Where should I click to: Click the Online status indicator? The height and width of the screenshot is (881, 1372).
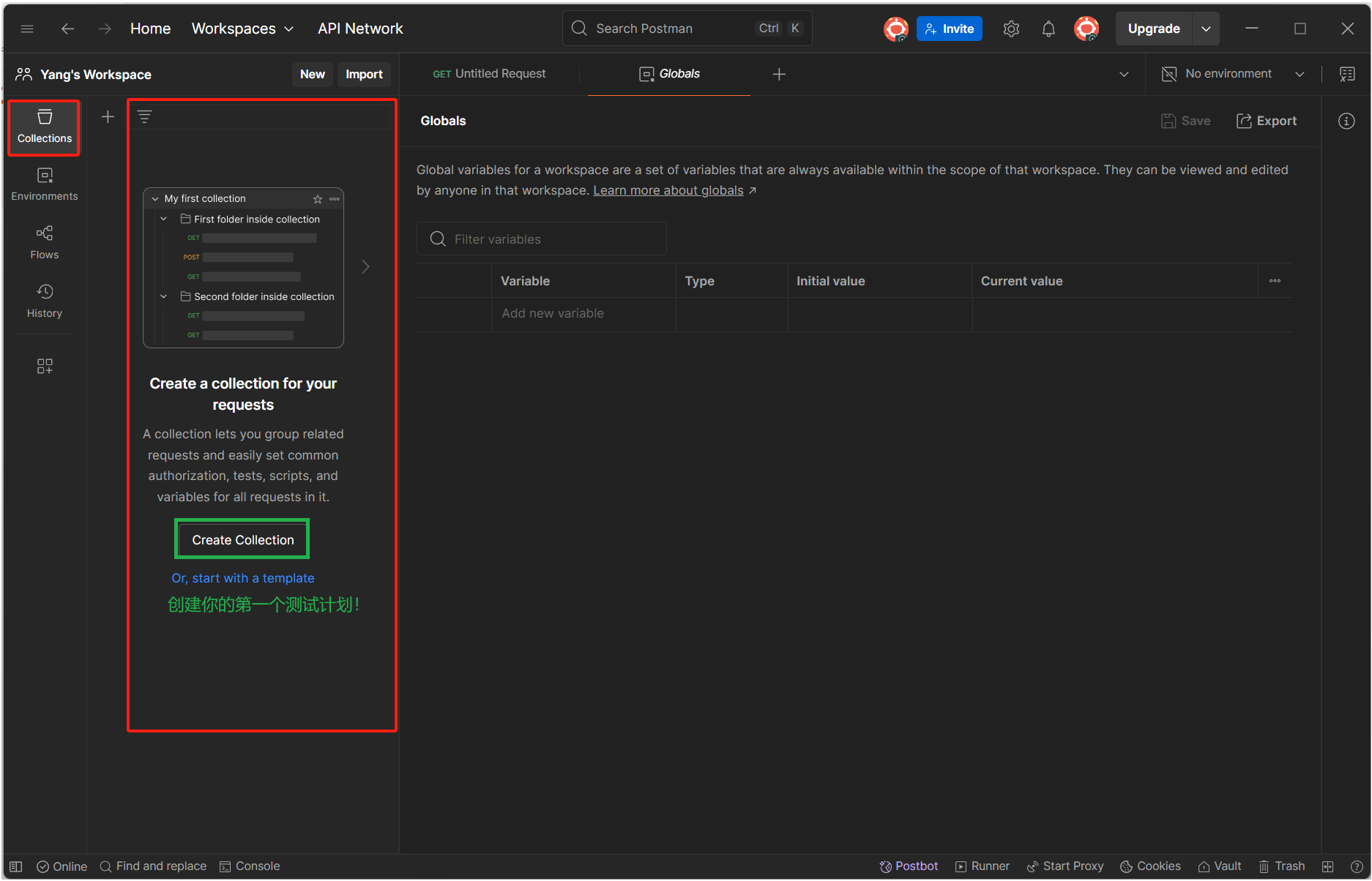click(x=61, y=866)
